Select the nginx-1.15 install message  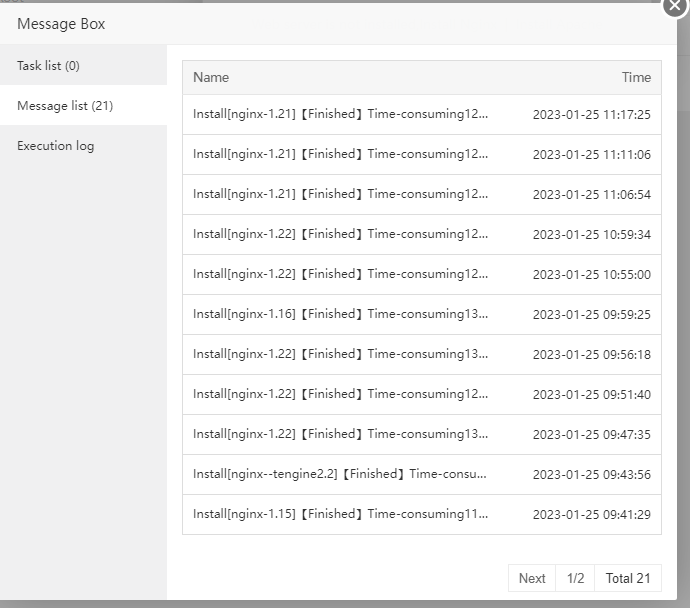pyautogui.click(x=341, y=515)
